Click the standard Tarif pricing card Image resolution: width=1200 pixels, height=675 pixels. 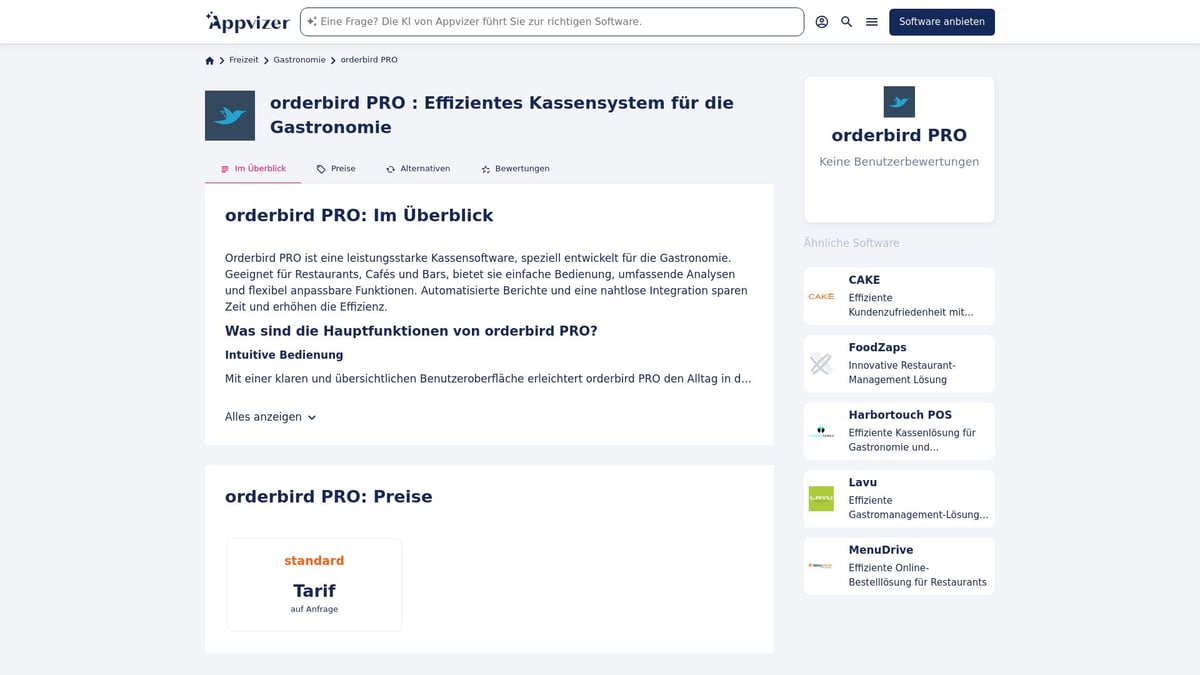314,584
